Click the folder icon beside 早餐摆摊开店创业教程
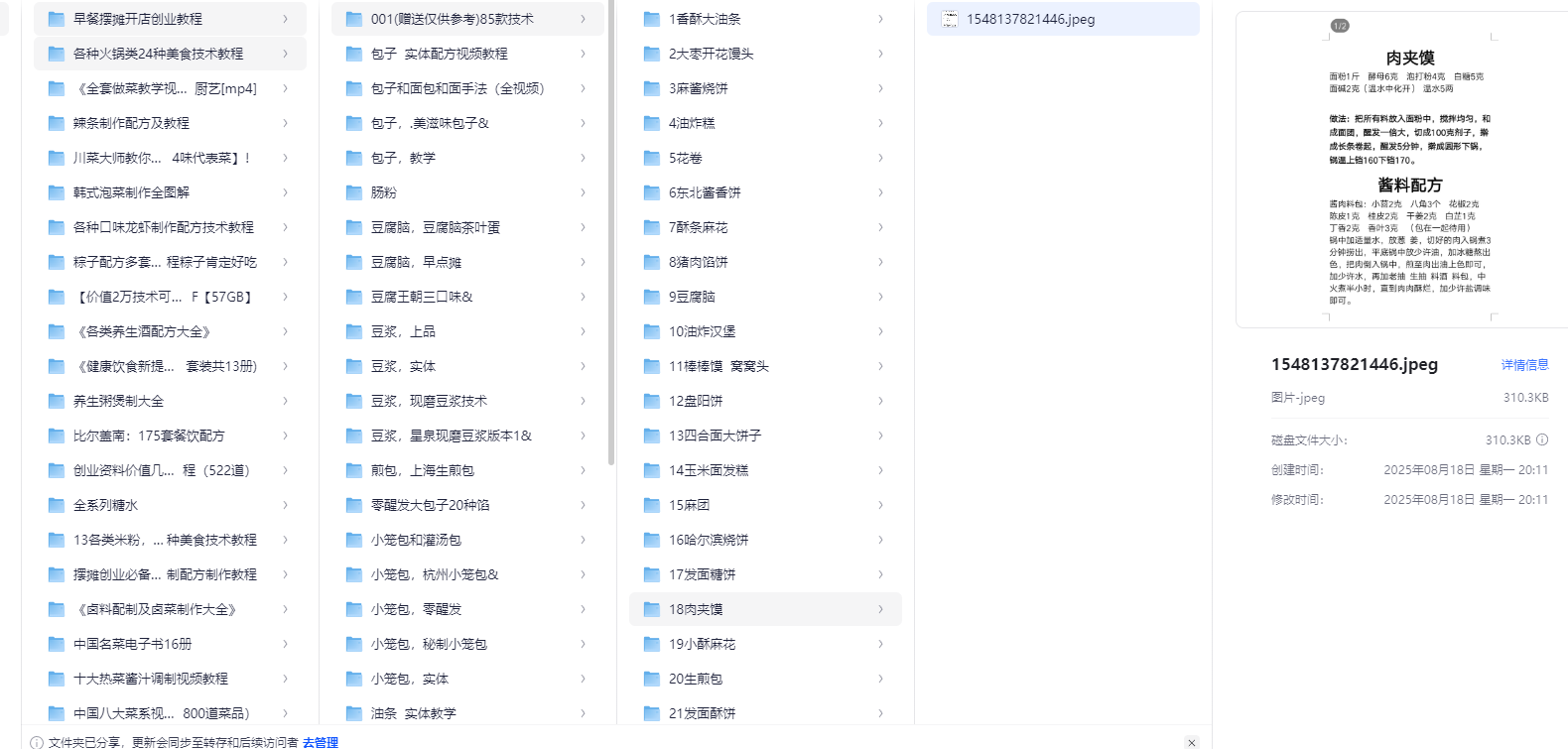Image resolution: width=1568 pixels, height=749 pixels. 57,19
